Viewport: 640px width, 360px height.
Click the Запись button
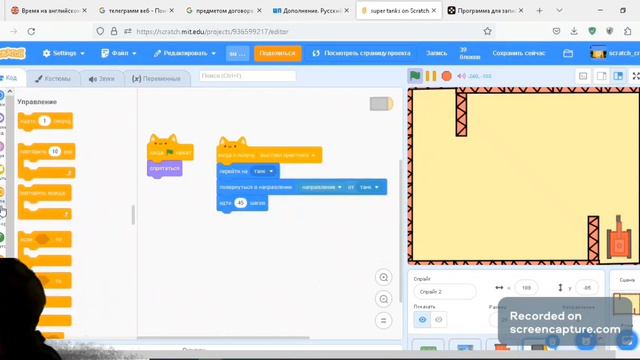[436, 53]
